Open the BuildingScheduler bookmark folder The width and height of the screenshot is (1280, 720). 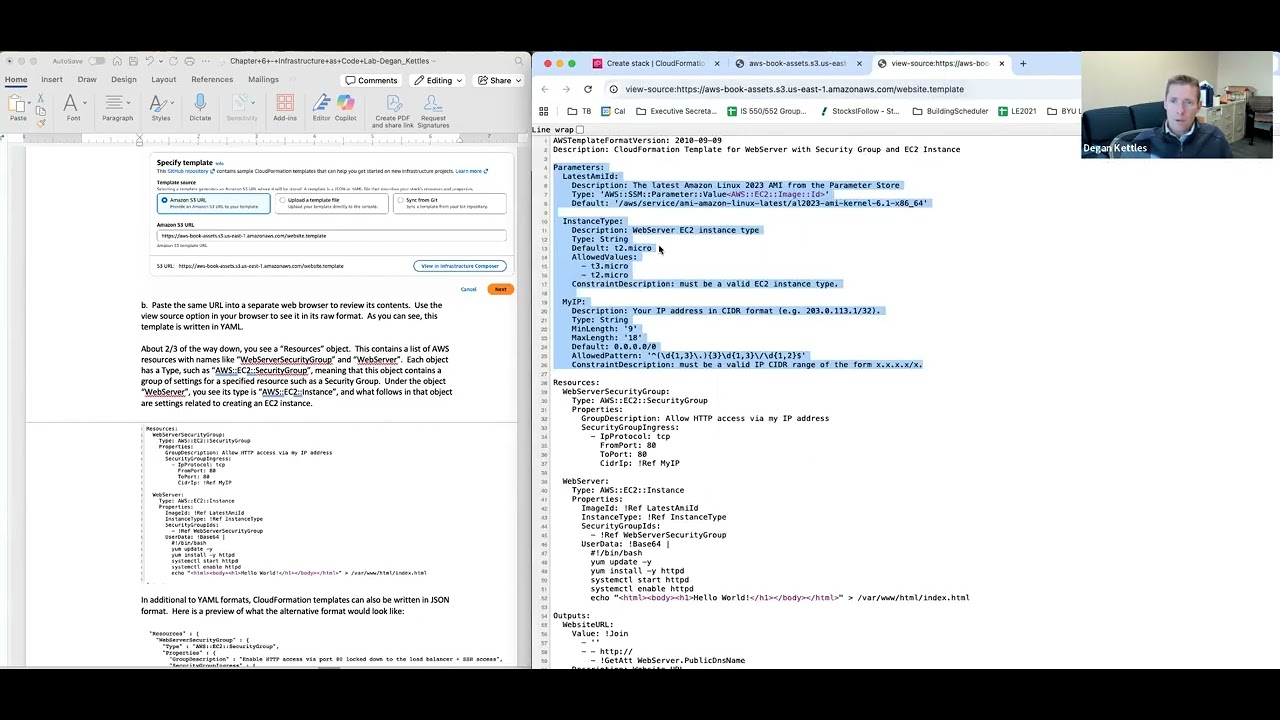pyautogui.click(x=950, y=111)
